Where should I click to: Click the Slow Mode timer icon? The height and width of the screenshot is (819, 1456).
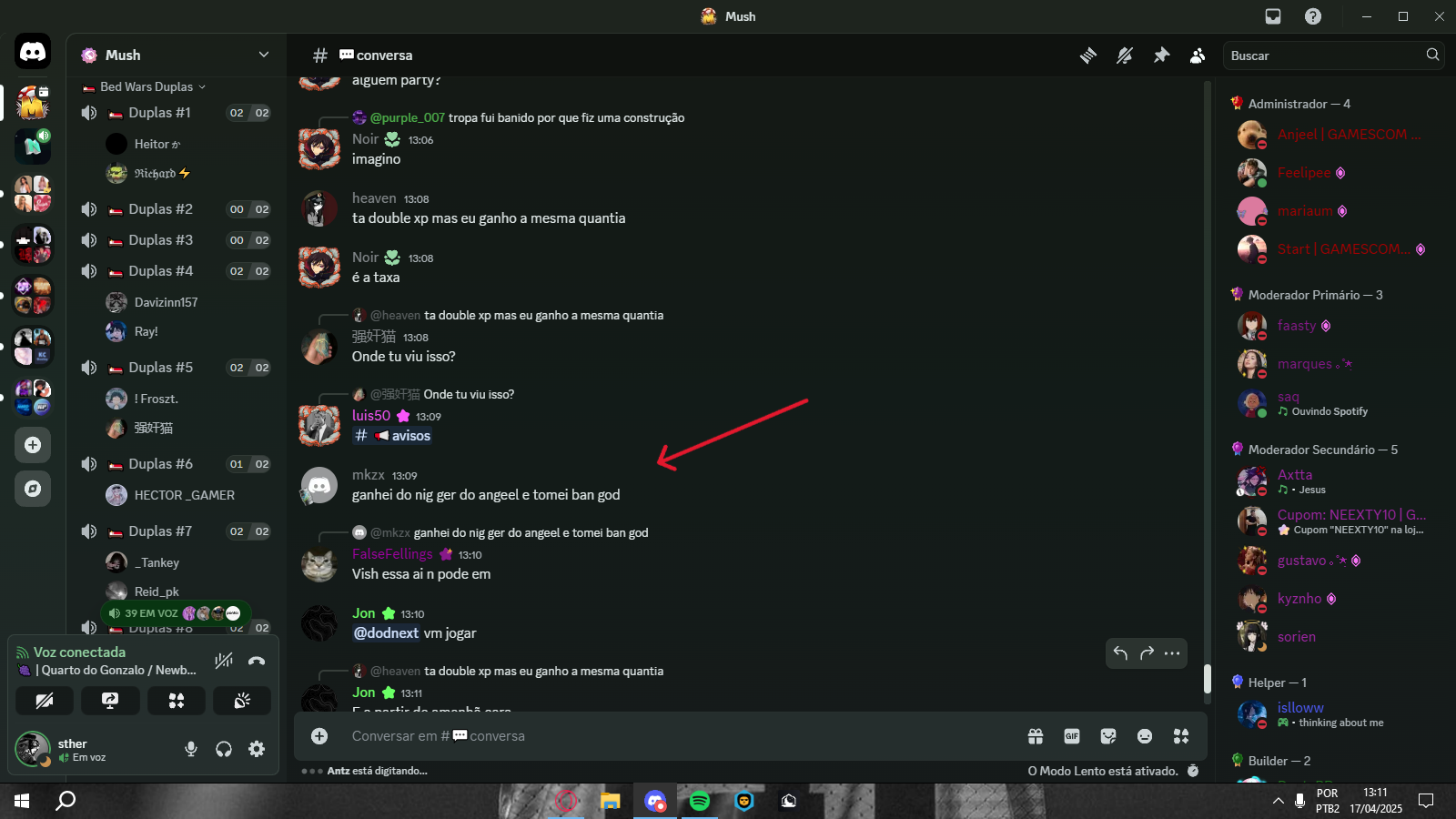1193,771
